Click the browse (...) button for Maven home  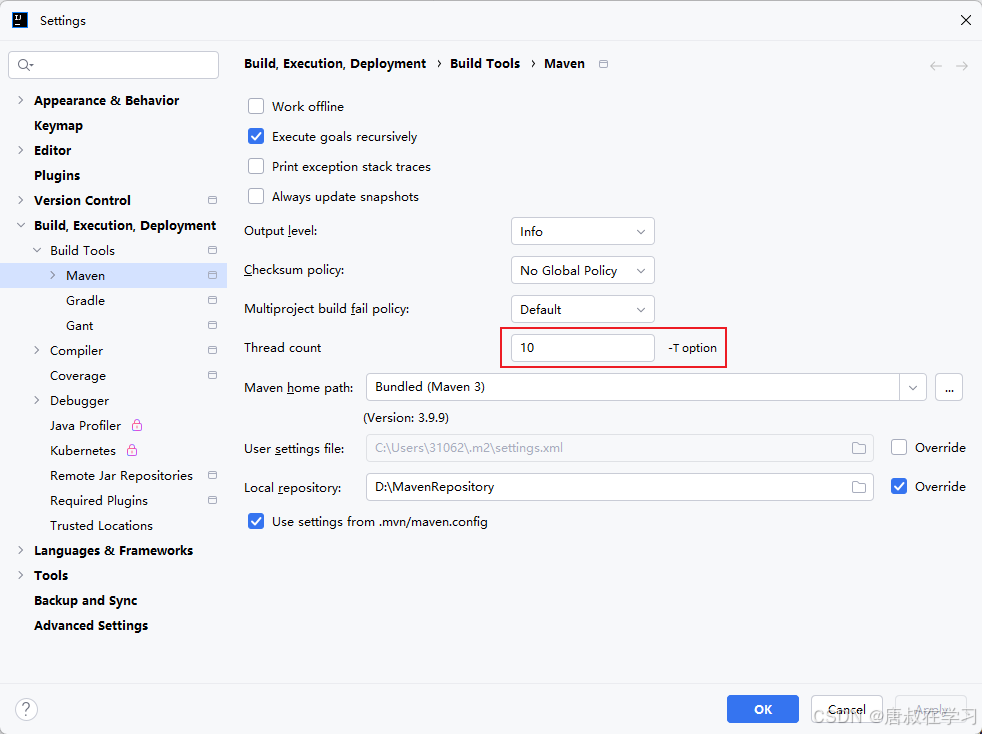point(949,388)
